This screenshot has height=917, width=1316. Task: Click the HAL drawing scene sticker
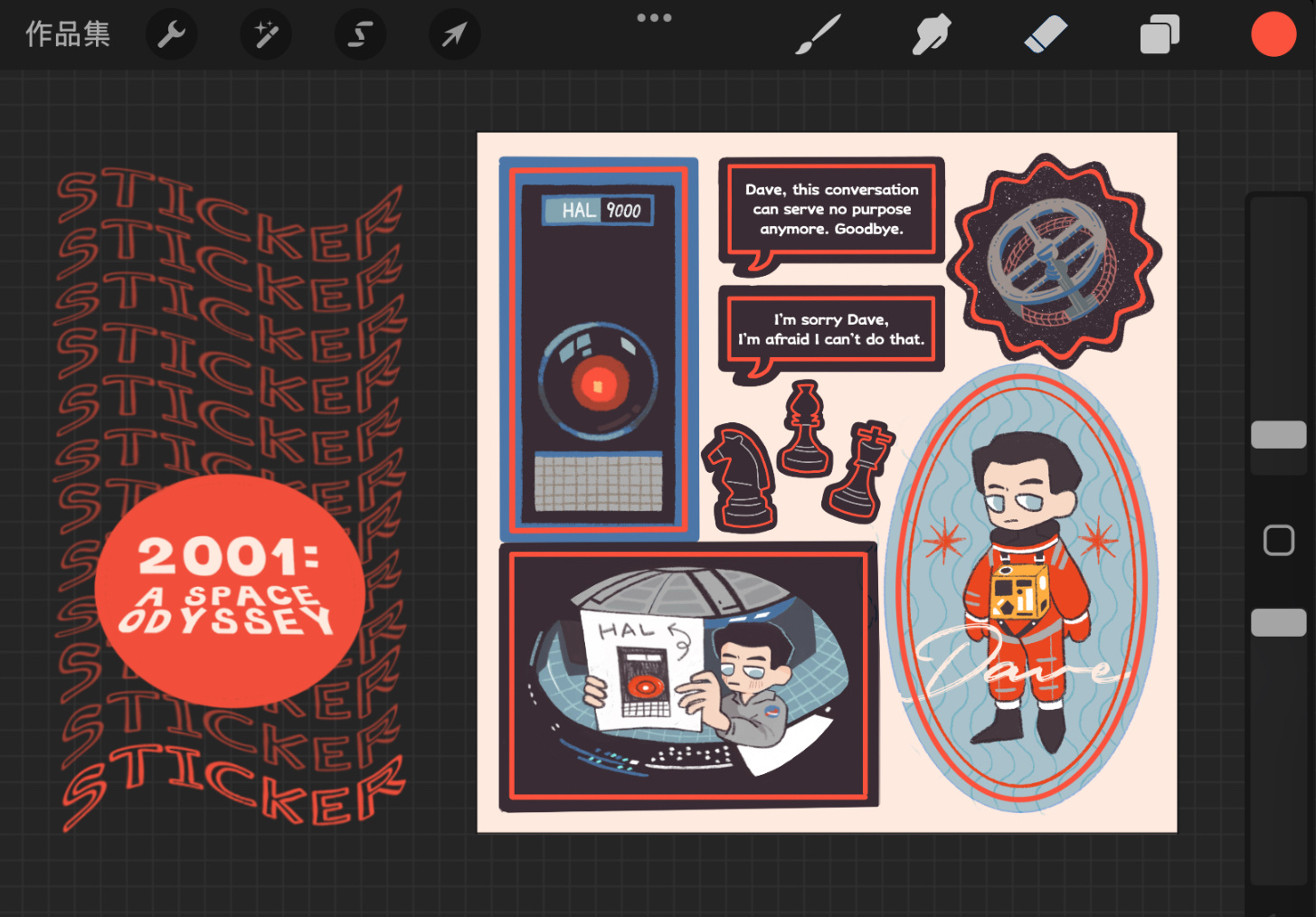coord(687,676)
